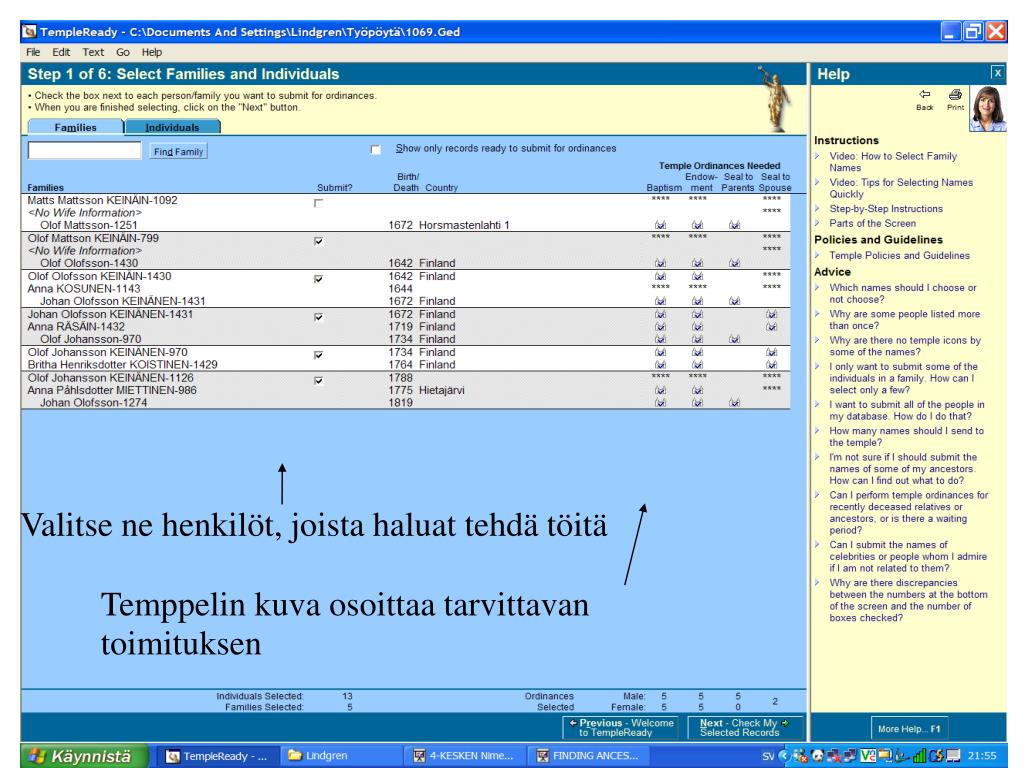The height and width of the screenshot is (768, 1024).
Task: Uncheck submit box for Olof Olofsson KEINÄIN-1430
Action: click(x=319, y=279)
